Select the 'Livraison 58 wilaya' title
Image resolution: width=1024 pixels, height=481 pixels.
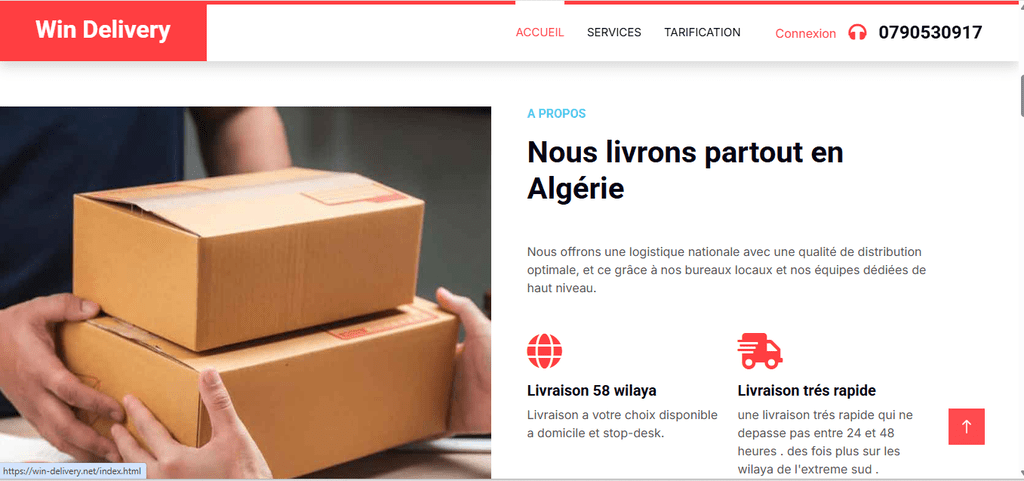tap(592, 391)
